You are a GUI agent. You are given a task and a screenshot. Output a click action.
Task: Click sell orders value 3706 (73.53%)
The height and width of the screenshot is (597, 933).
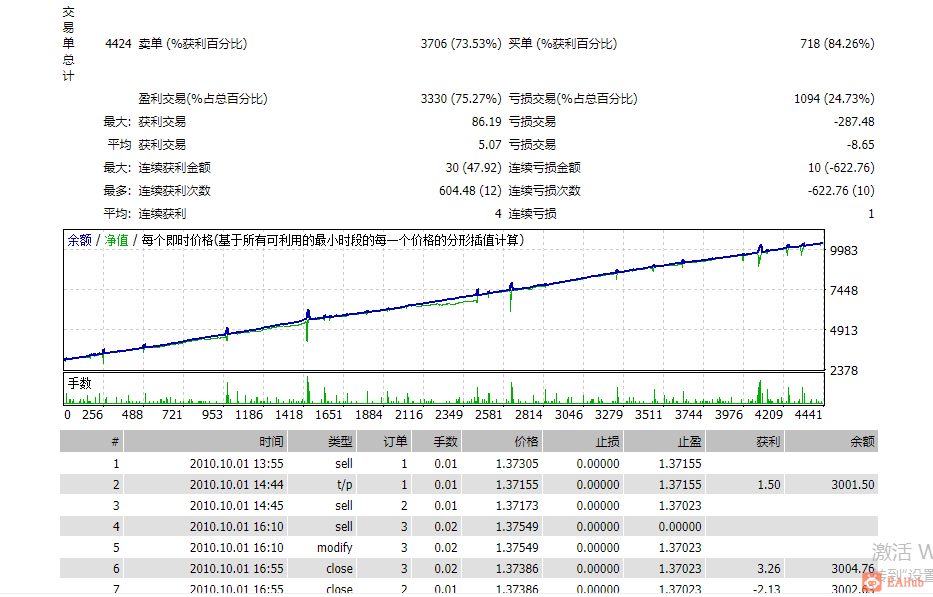pos(461,43)
